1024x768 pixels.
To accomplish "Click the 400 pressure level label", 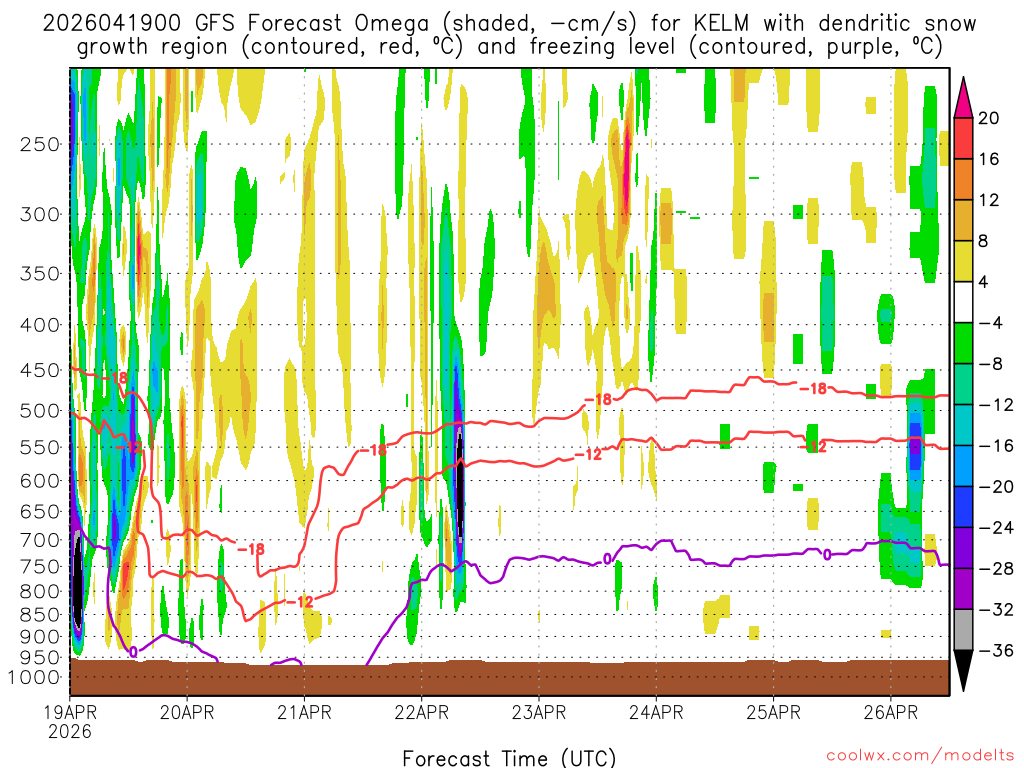I will pos(40,325).
